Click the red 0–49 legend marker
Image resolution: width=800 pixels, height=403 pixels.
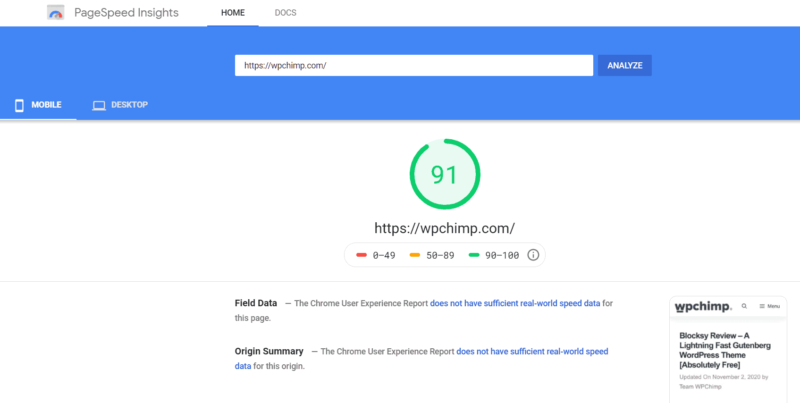362,255
